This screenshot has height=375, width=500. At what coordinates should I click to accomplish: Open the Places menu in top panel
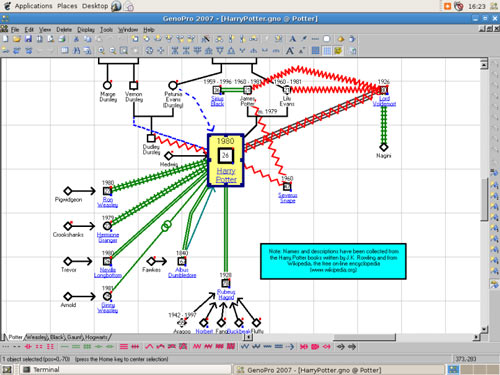click(67, 6)
